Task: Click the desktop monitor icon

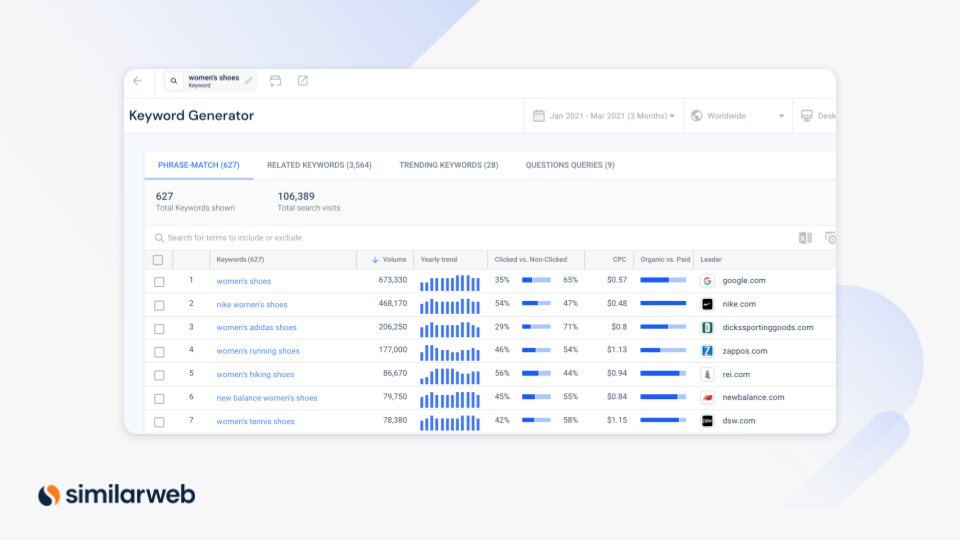Action: pyautogui.click(x=807, y=116)
